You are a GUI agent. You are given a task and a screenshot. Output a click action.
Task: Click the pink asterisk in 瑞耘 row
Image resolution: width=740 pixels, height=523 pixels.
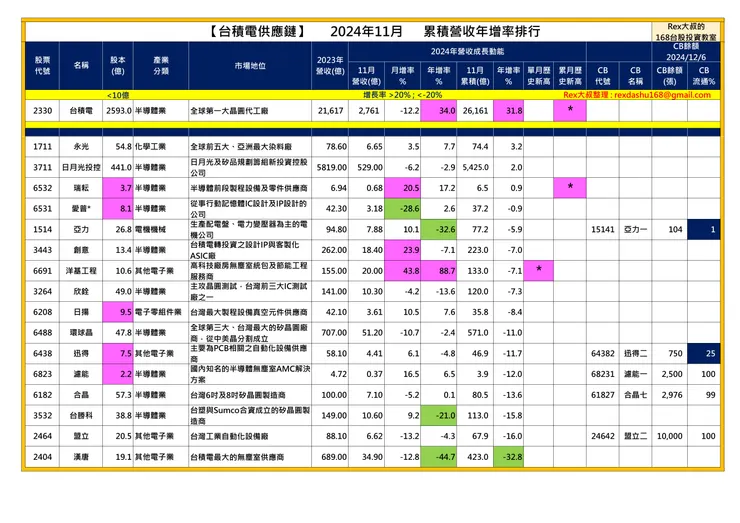tap(570, 188)
